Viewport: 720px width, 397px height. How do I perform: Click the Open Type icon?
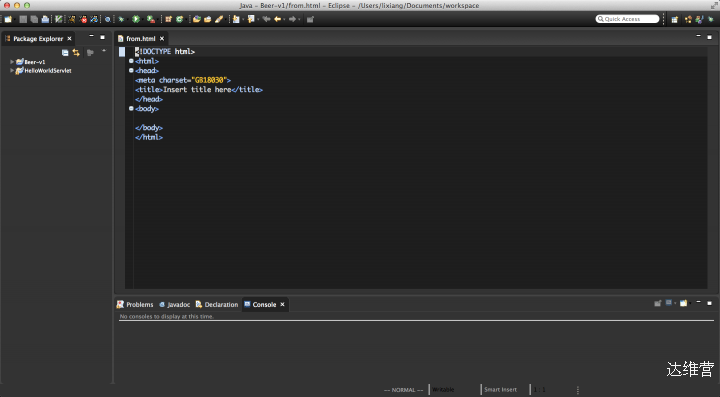point(197,19)
